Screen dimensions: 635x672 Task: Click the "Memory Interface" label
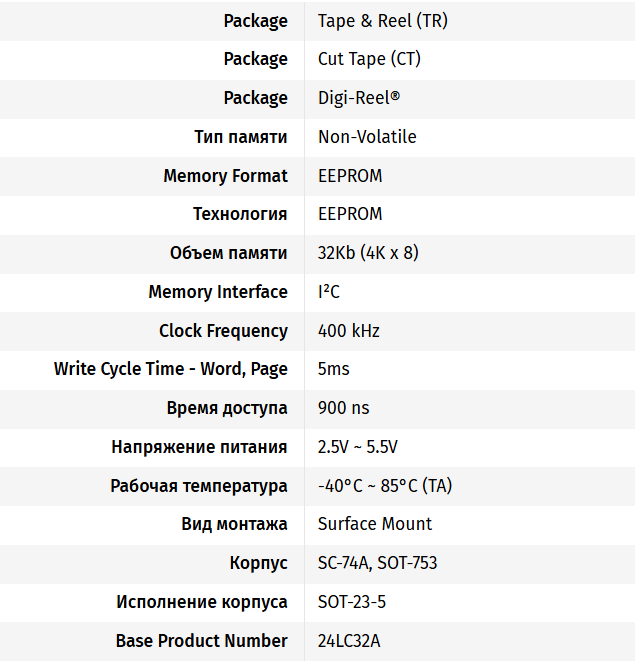click(218, 292)
